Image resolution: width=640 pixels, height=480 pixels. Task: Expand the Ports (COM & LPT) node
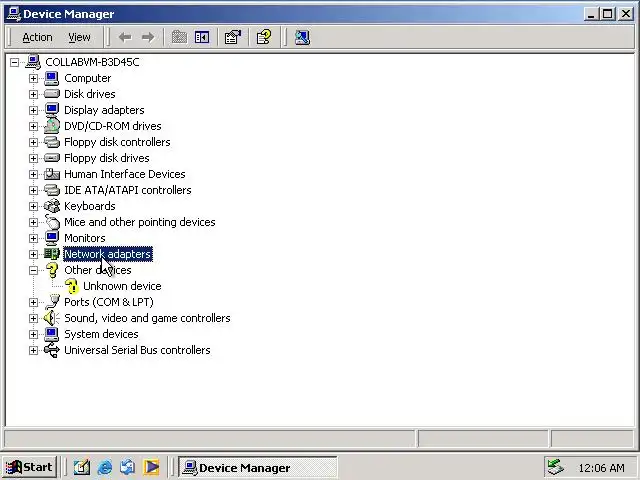33,302
